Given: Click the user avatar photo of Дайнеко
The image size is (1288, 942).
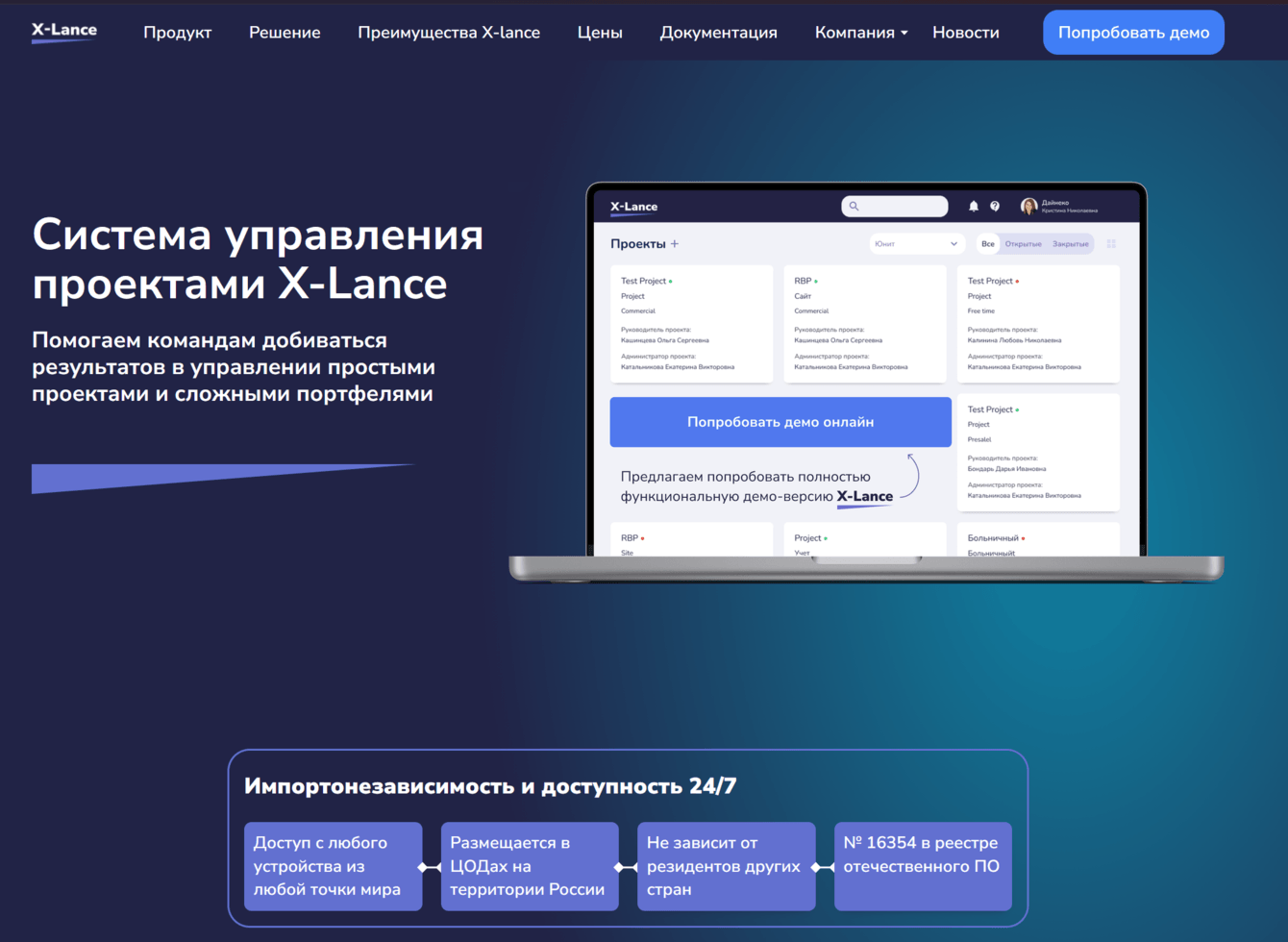Looking at the screenshot, I should (1028, 207).
